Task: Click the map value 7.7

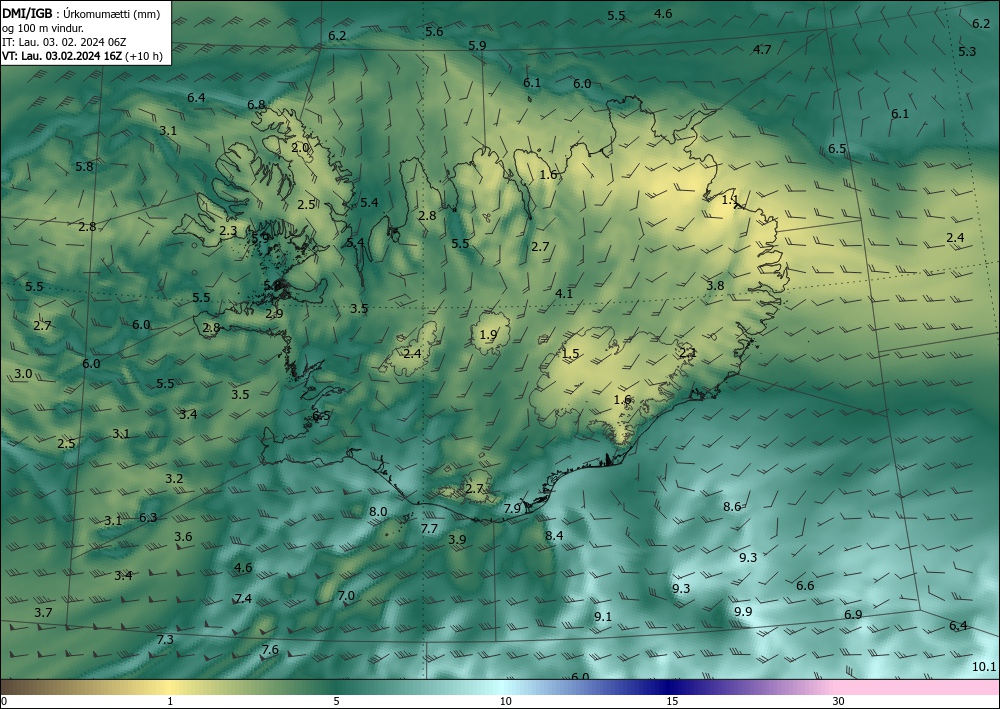Action: tap(429, 529)
